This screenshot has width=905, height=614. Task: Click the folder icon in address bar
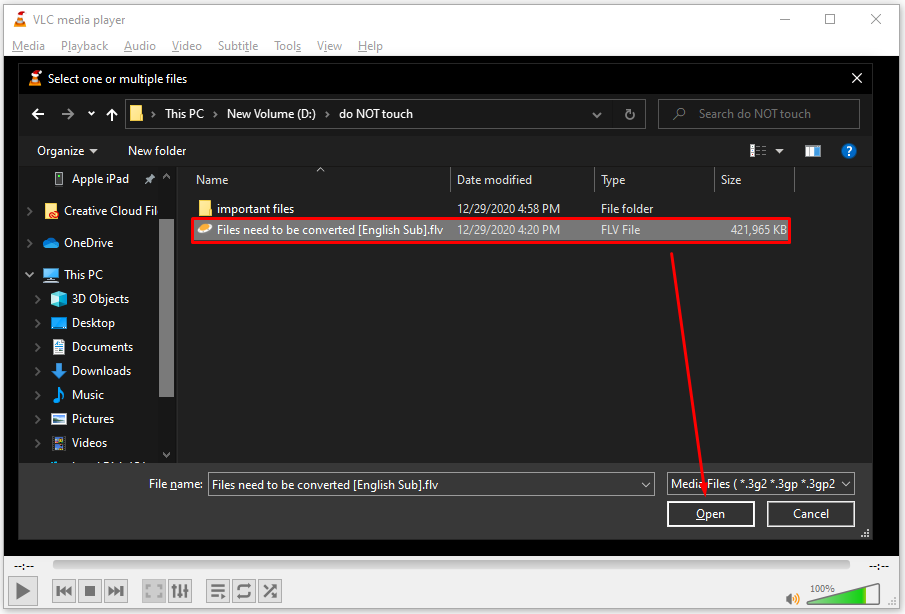137,113
